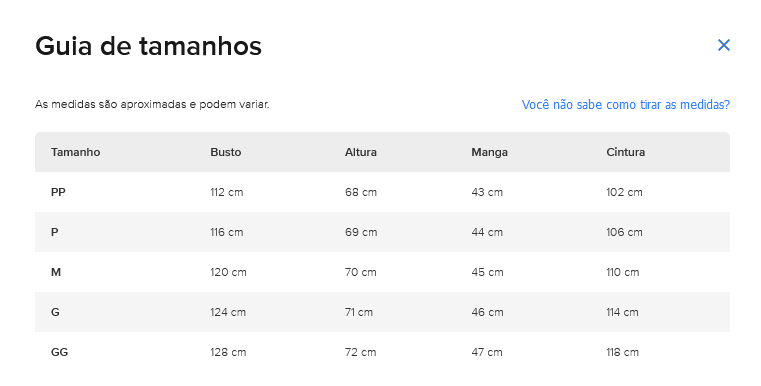Click the 45 cm sleeve value
The height and width of the screenshot is (386, 761).
pyautogui.click(x=487, y=272)
